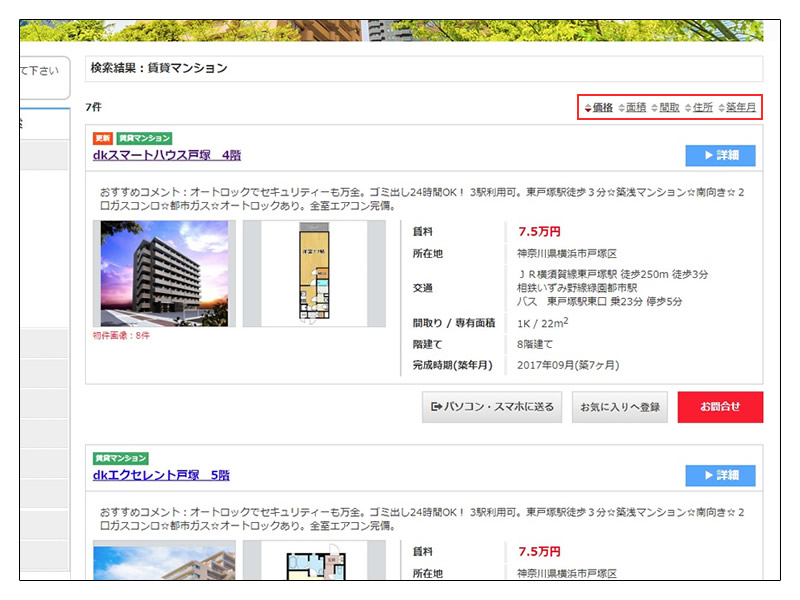This screenshot has height=600, width=800.
Task: Click the first listing's 神奈川県横浜市戸塚区 address
Action: click(567, 254)
